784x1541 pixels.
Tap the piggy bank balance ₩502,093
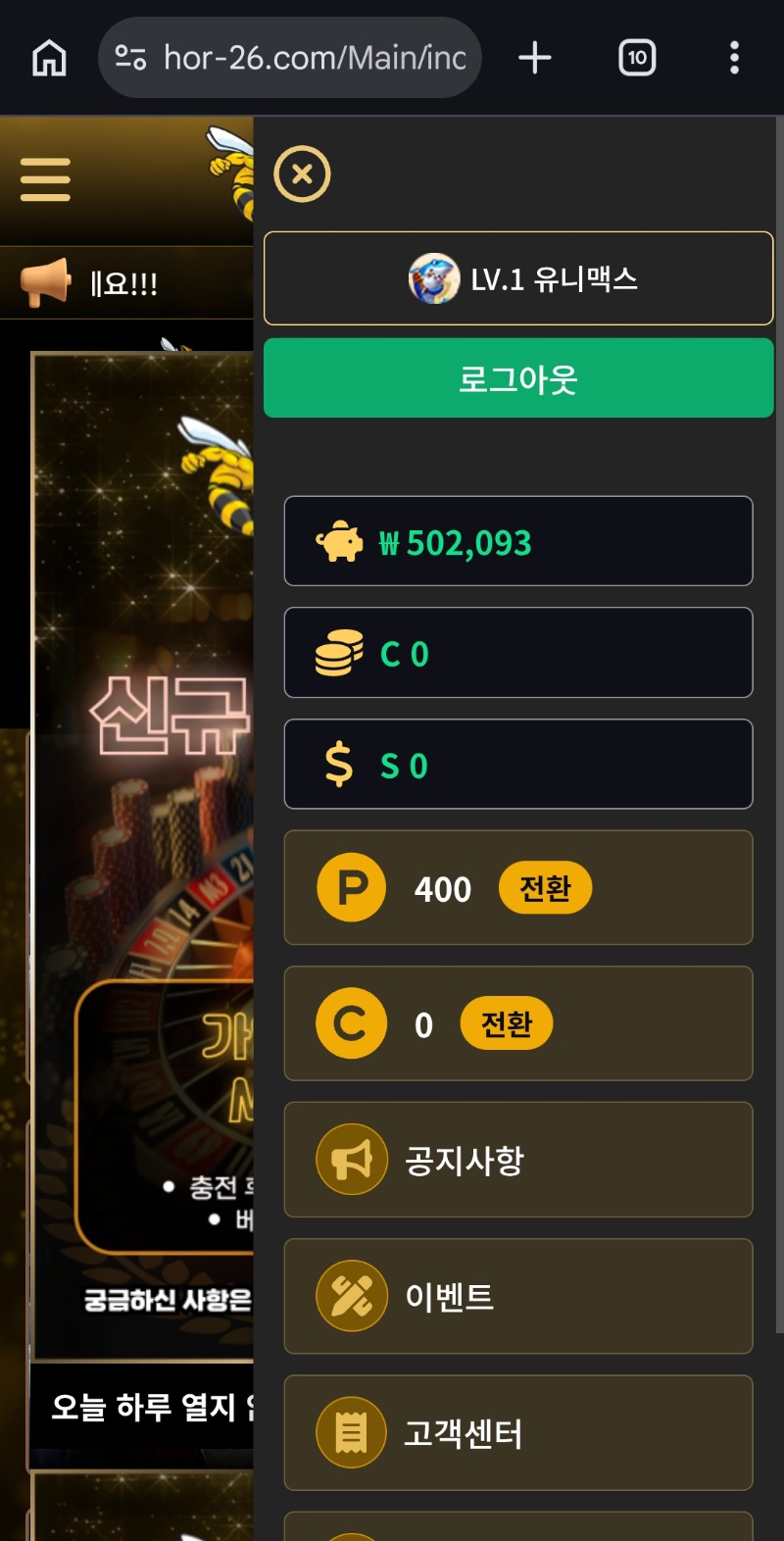[518, 541]
